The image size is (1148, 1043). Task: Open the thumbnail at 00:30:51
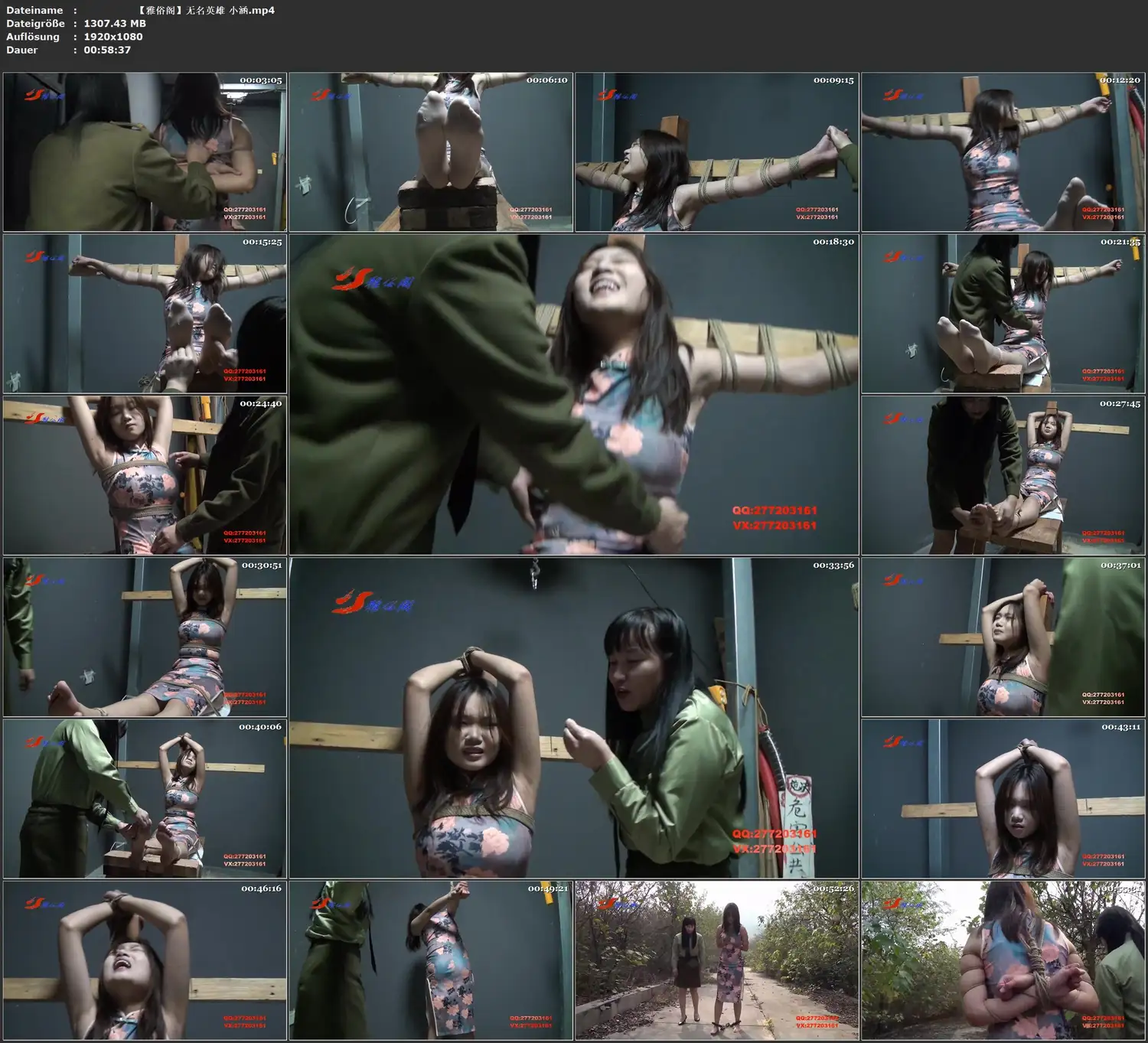point(145,637)
